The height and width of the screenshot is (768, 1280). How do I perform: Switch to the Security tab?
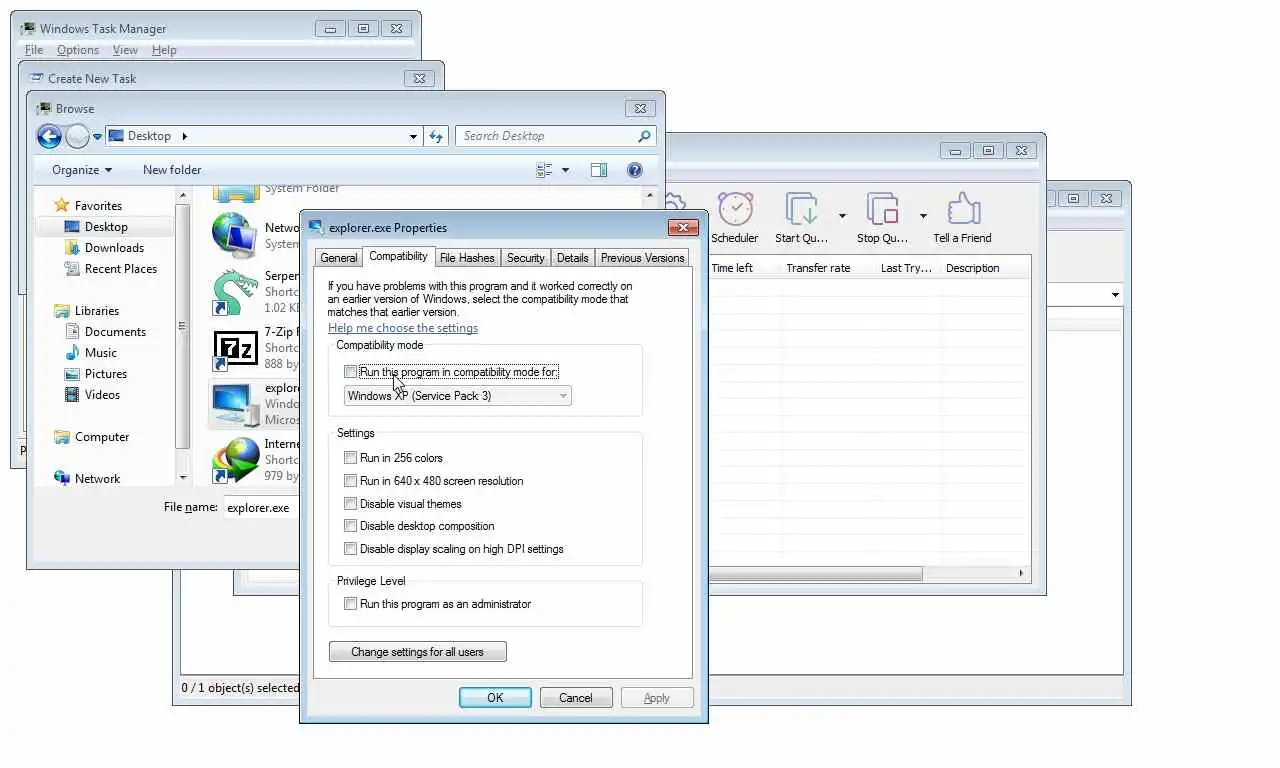525,258
